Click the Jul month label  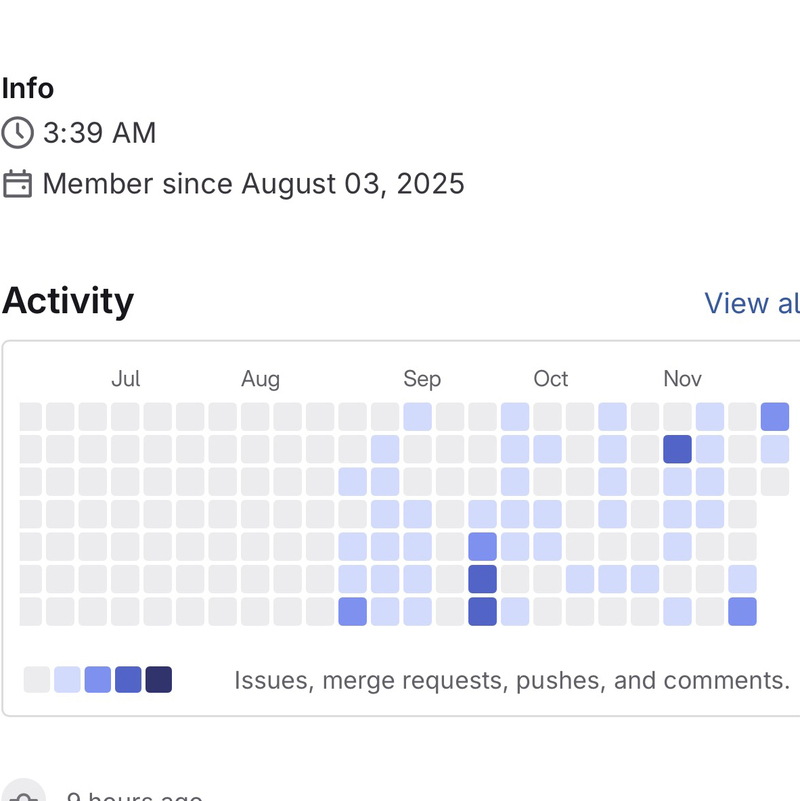point(126,379)
